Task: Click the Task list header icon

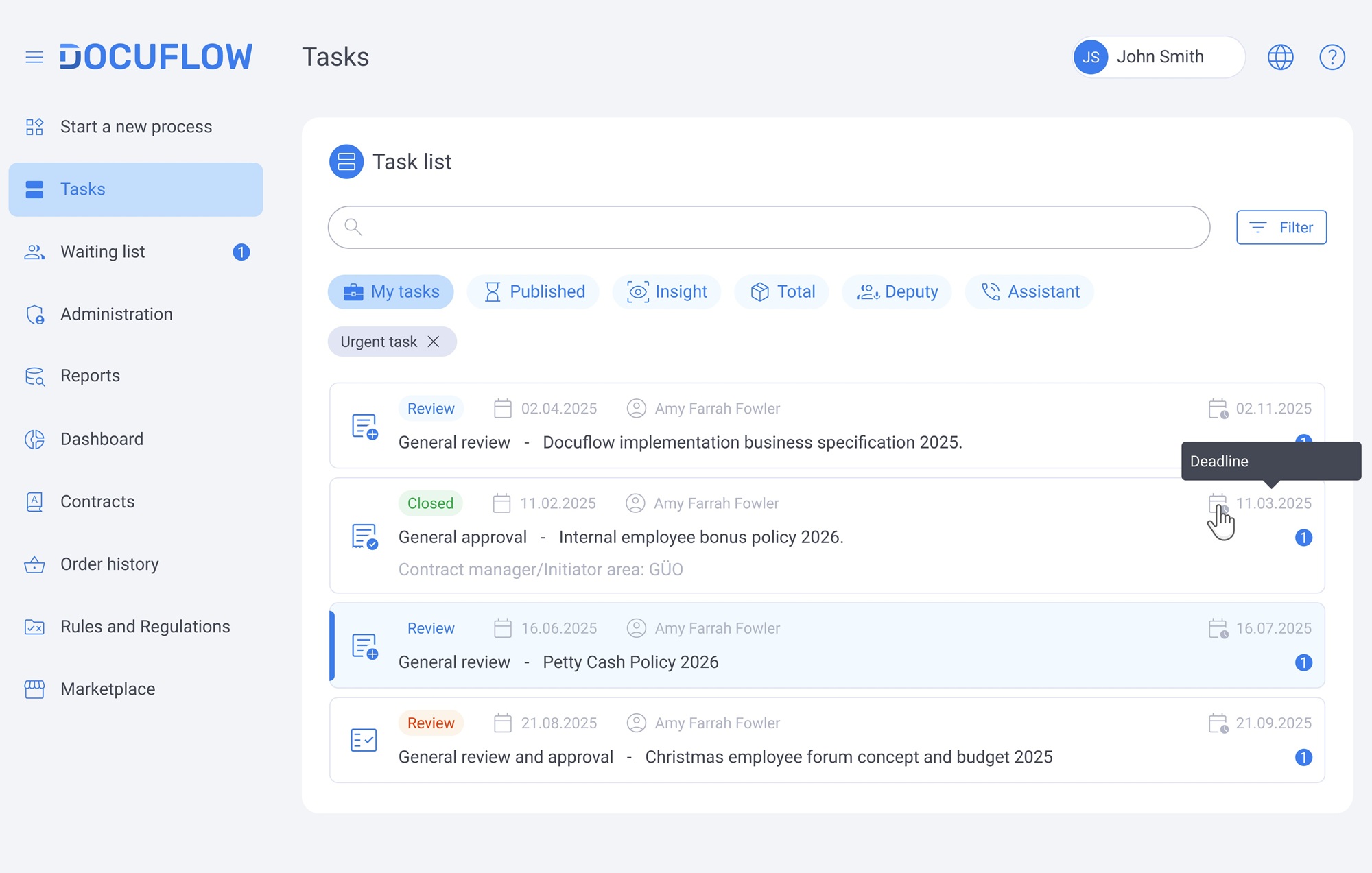Action: [346, 162]
